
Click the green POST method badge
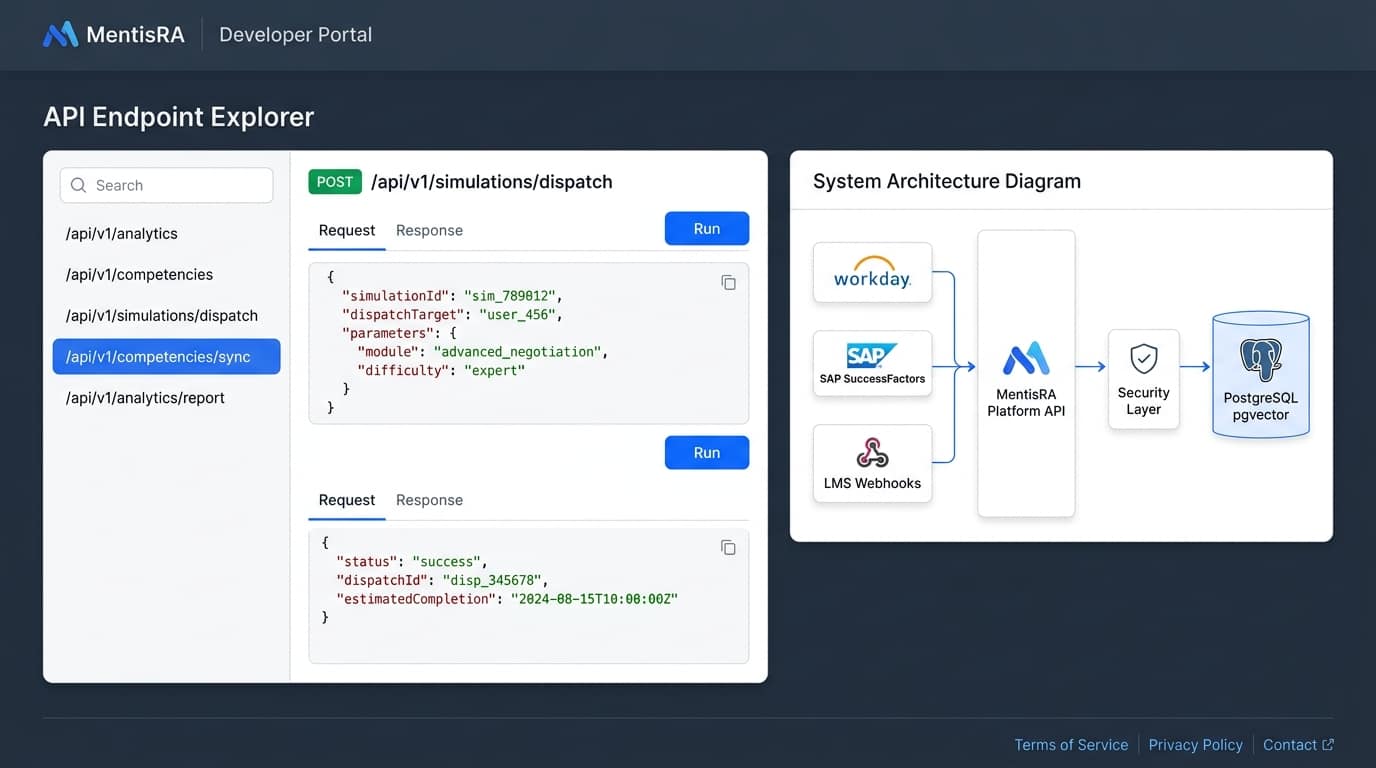[x=335, y=182]
